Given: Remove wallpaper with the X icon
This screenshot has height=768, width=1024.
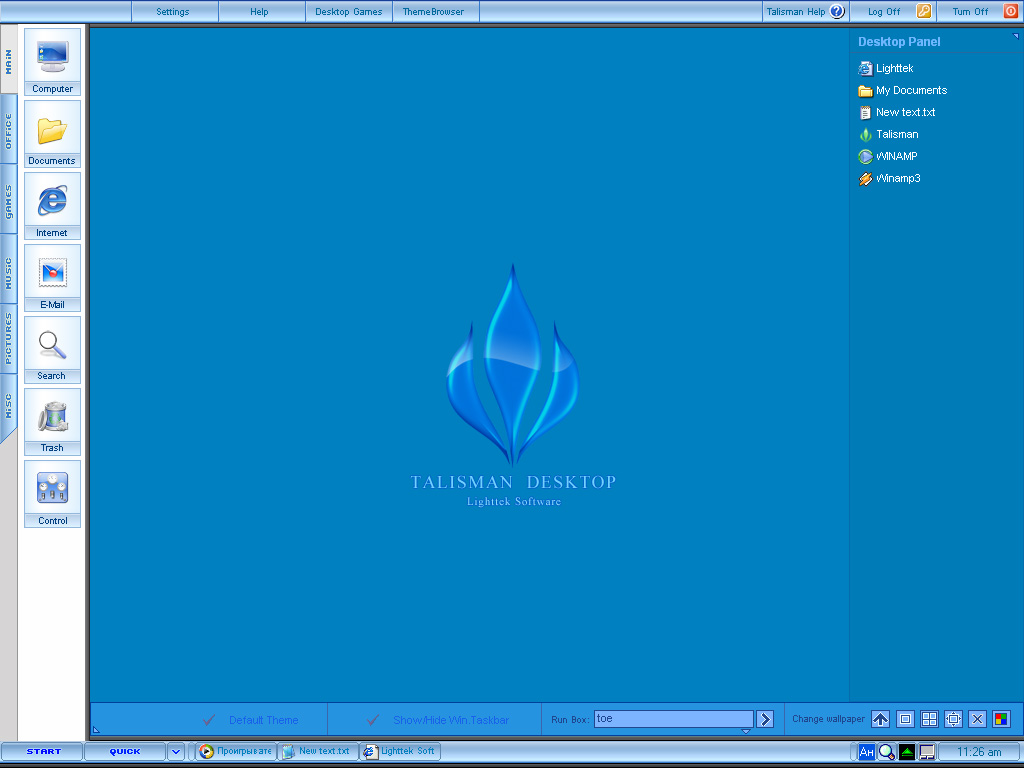Looking at the screenshot, I should pos(977,719).
